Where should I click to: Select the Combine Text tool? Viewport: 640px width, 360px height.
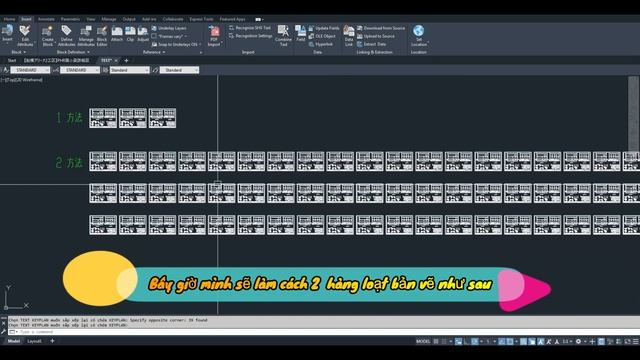(x=283, y=36)
